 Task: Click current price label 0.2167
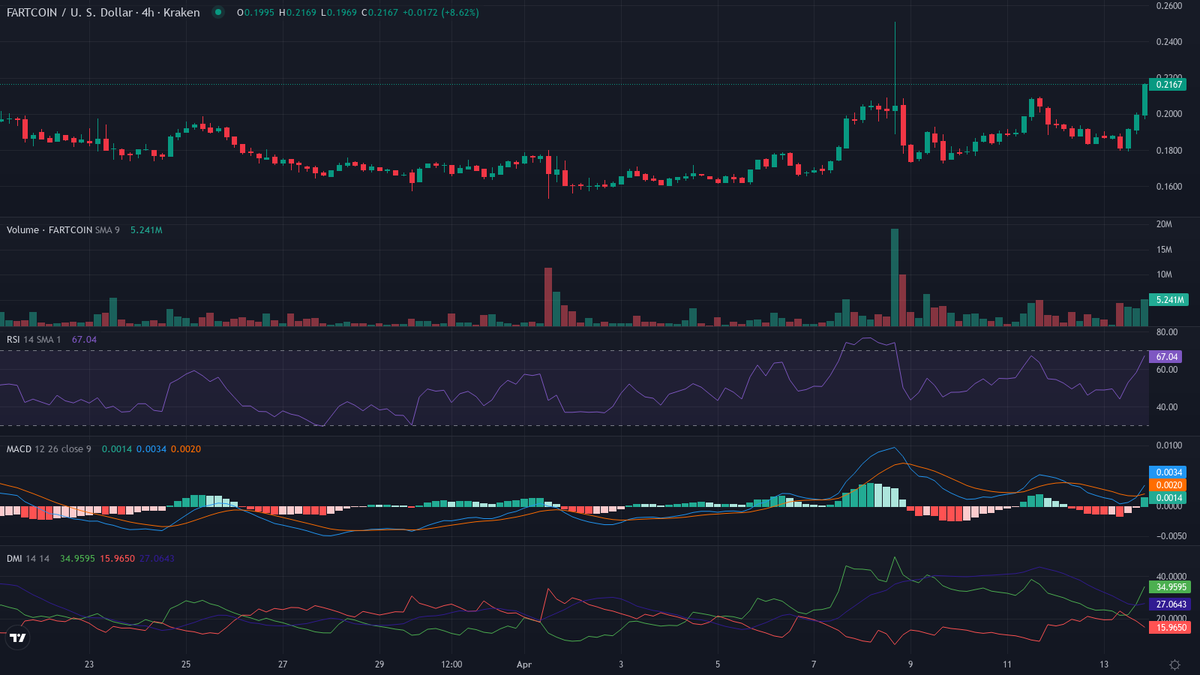(1169, 85)
